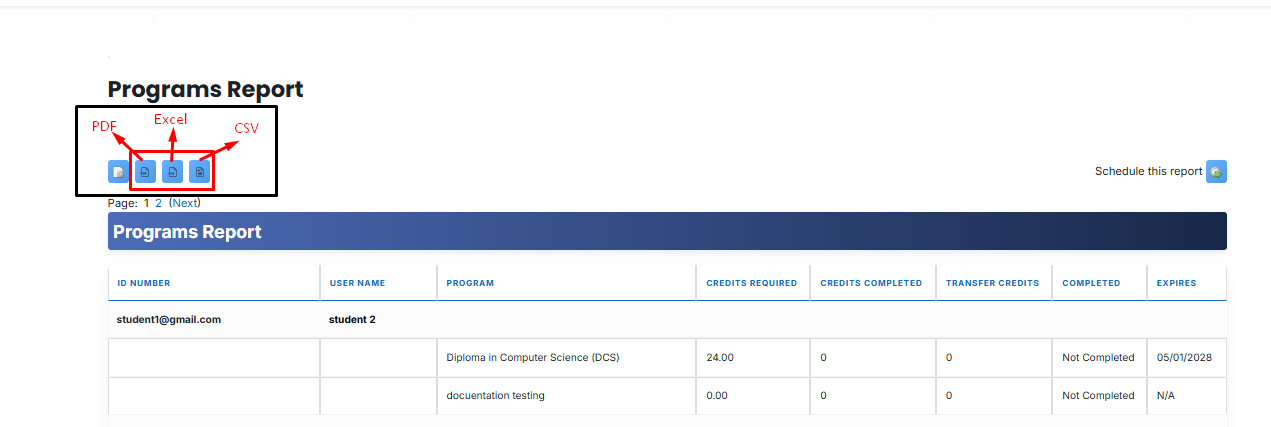
Task: Sort by ID NUMBER column header
Action: click(144, 283)
